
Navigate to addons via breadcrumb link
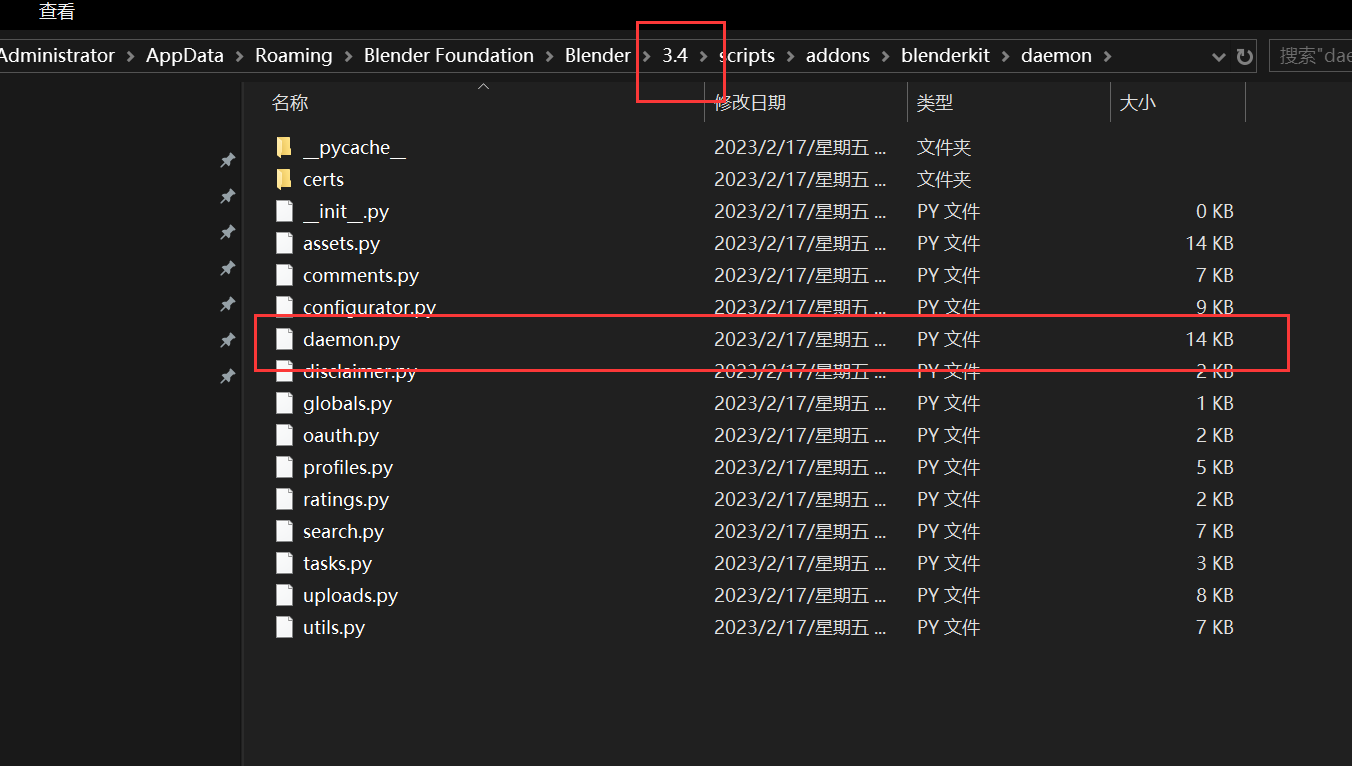[x=838, y=56]
